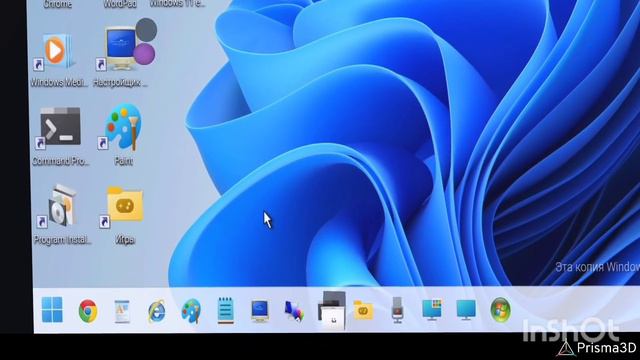Open Notepad from the taskbar
This screenshot has height=360, width=640.
pos(226,311)
